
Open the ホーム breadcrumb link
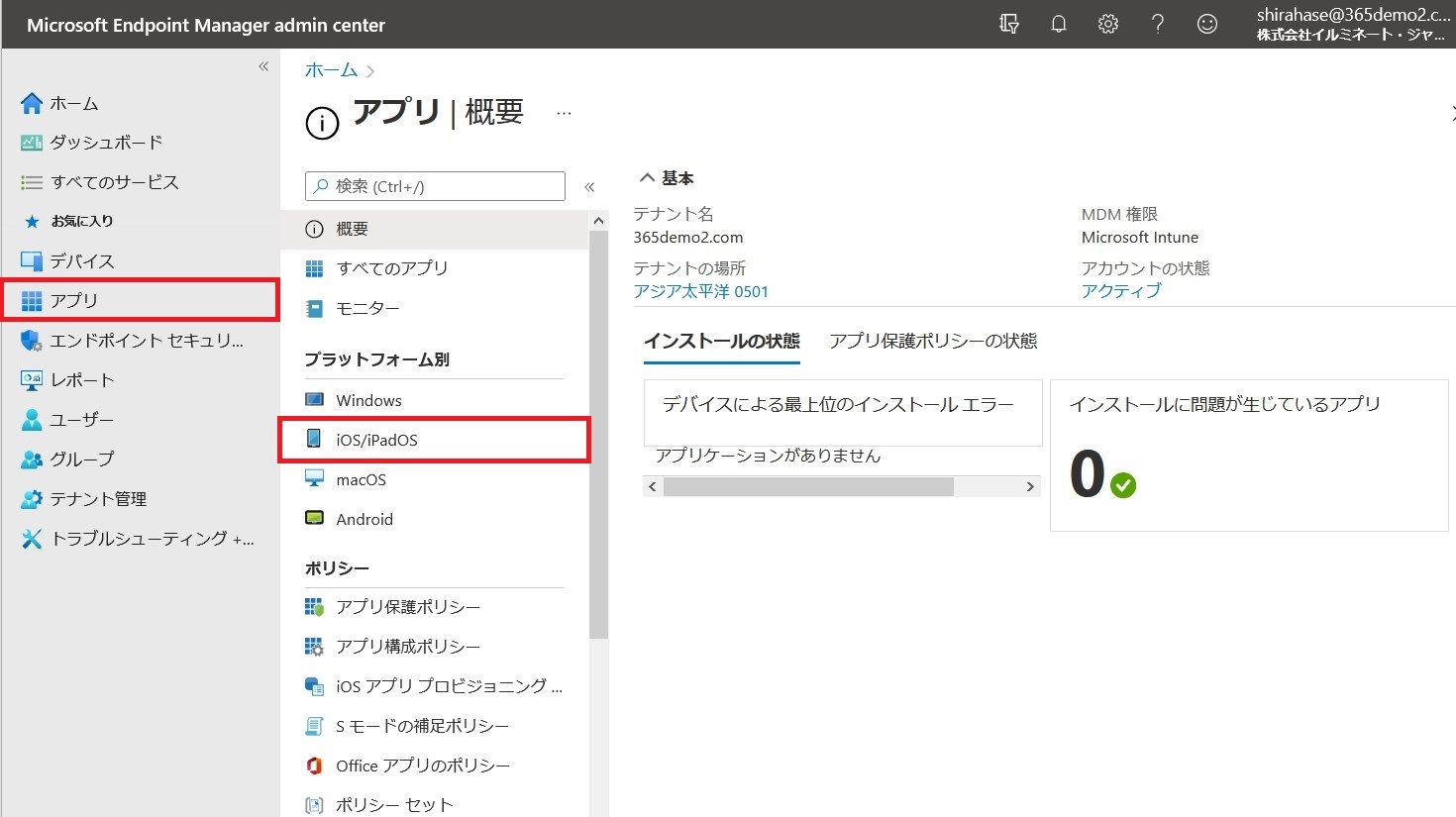click(x=331, y=70)
